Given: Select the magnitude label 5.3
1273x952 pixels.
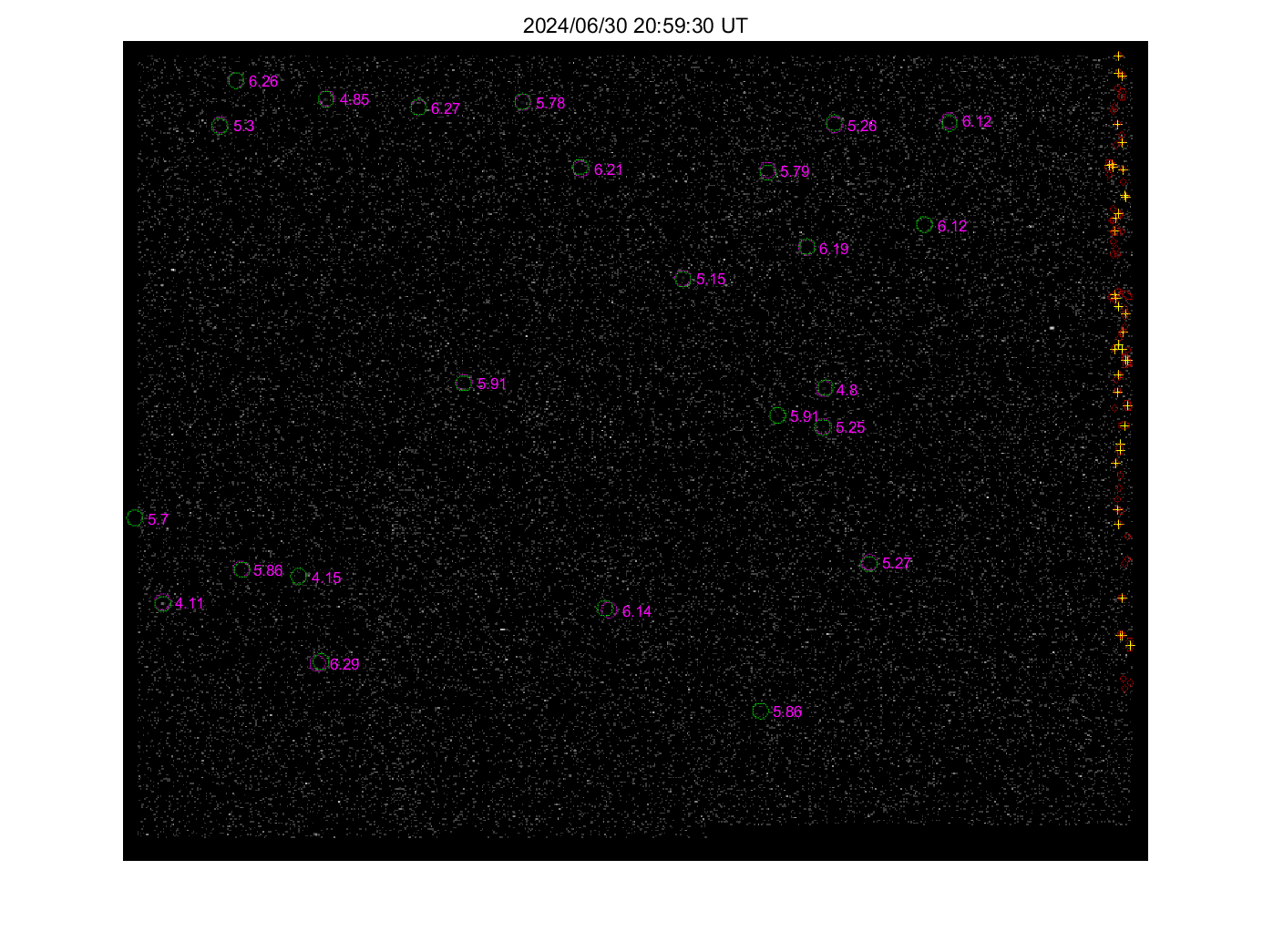Looking at the screenshot, I should pos(244,127).
